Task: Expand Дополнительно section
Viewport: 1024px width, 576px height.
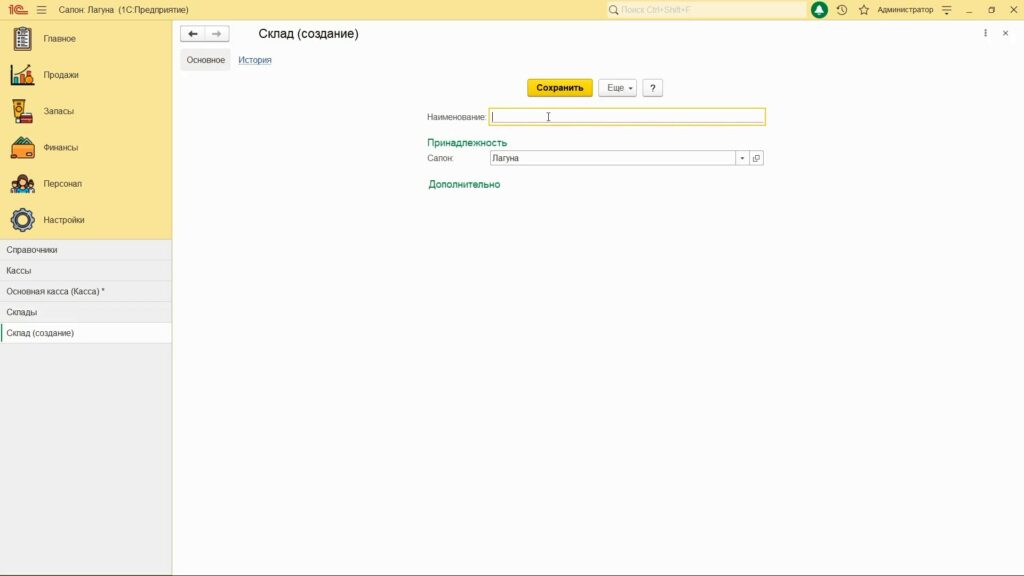Action: pyautogui.click(x=464, y=185)
